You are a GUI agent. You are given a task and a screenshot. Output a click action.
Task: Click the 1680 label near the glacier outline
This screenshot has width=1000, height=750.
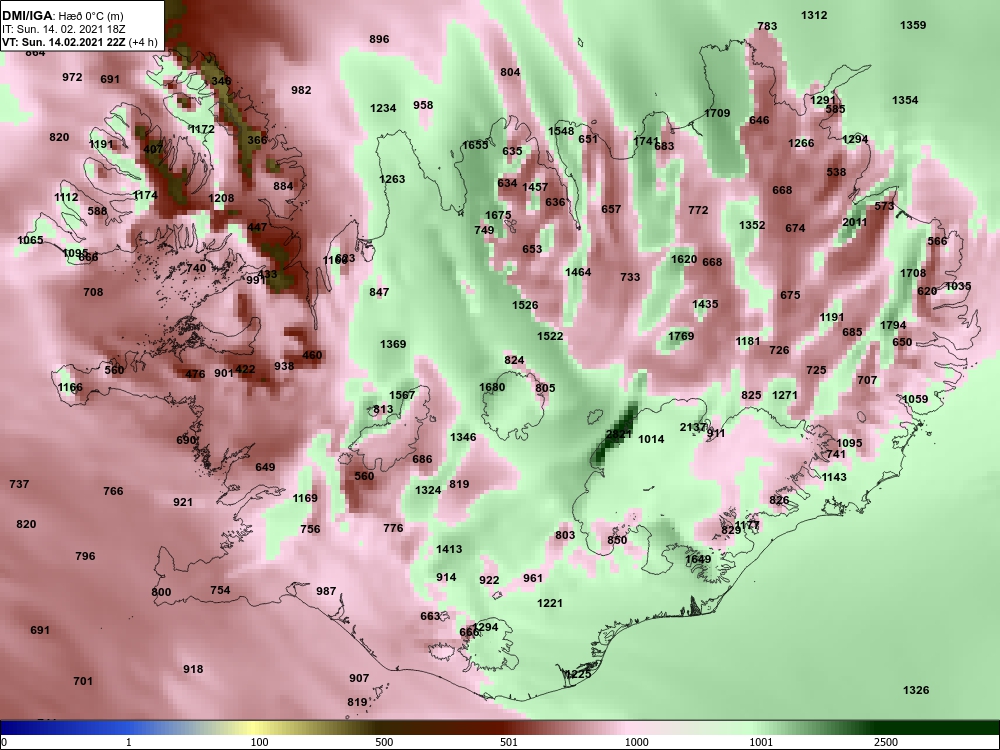[x=492, y=387]
